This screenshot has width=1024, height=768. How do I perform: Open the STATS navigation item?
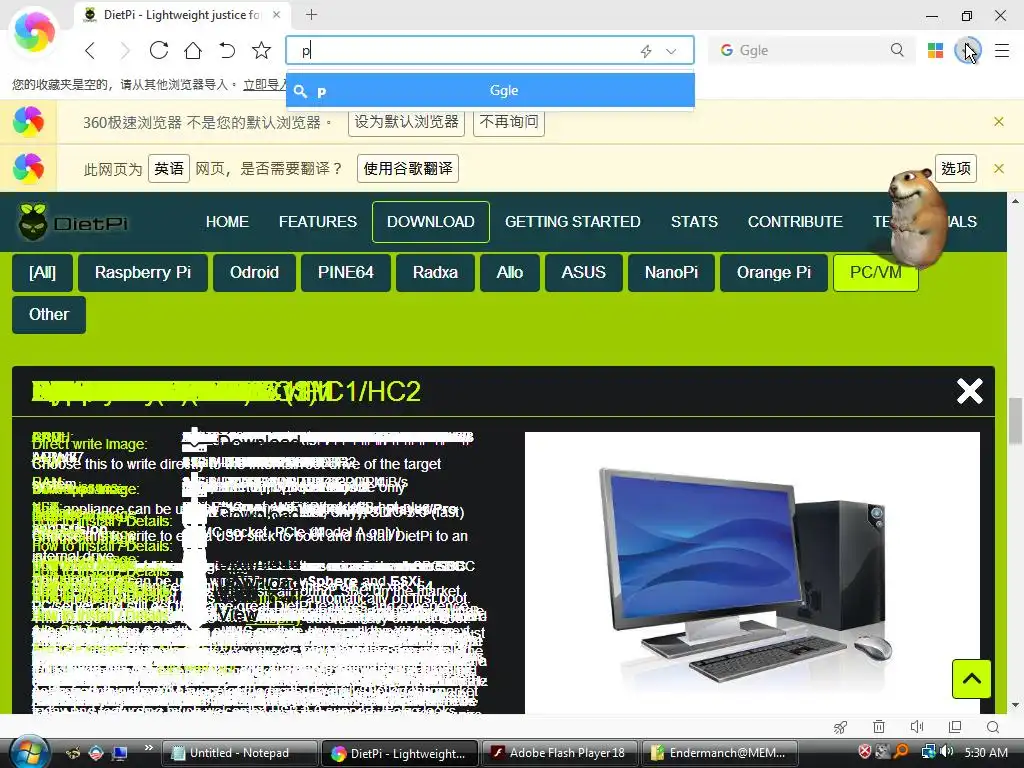694,222
